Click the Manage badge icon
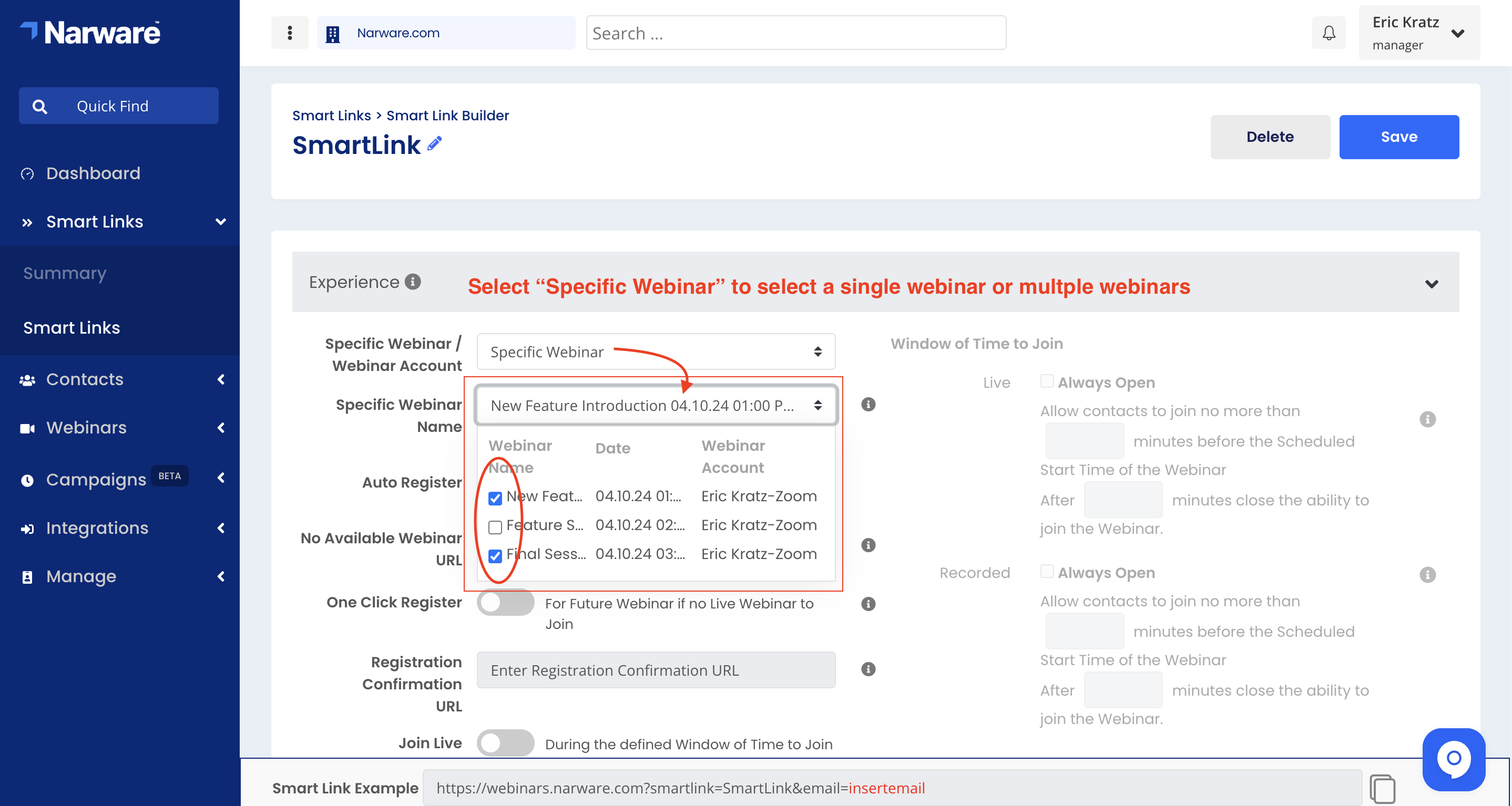 tap(27, 576)
